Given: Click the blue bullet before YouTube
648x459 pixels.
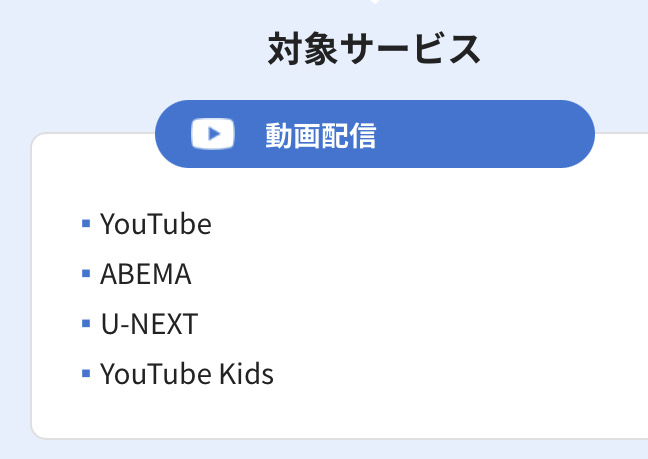Looking at the screenshot, I should tap(86, 224).
